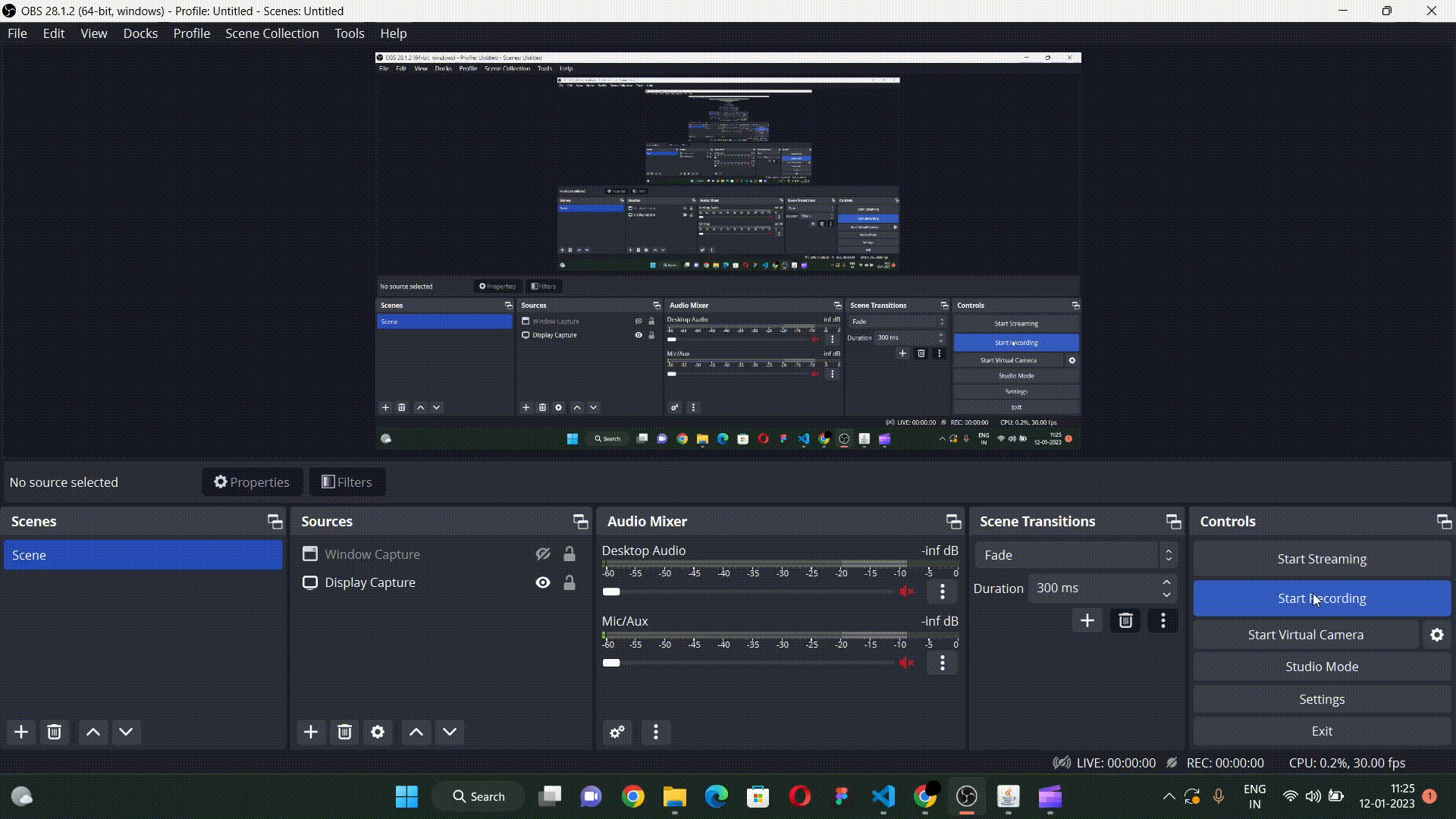Add a configurable transition plus icon
Image resolution: width=1456 pixels, height=819 pixels.
[x=1087, y=621]
